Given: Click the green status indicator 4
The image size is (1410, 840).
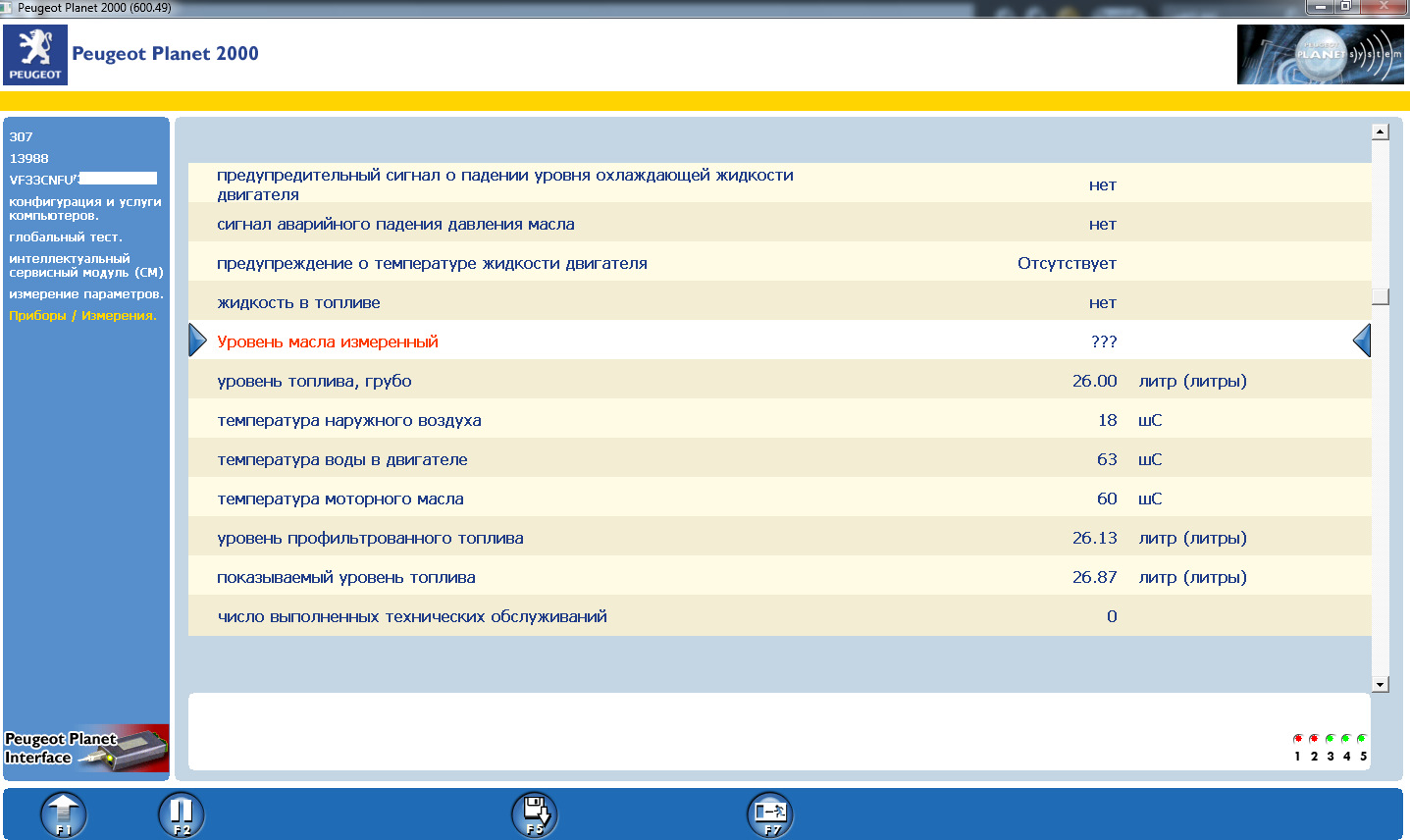Looking at the screenshot, I should coord(1346,739).
